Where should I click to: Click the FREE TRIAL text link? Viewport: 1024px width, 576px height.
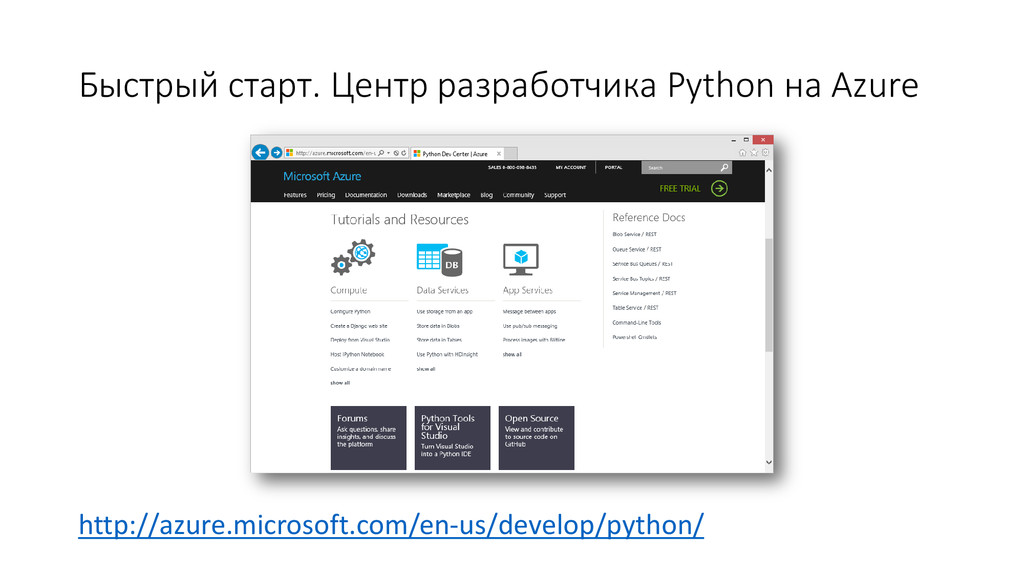[680, 189]
